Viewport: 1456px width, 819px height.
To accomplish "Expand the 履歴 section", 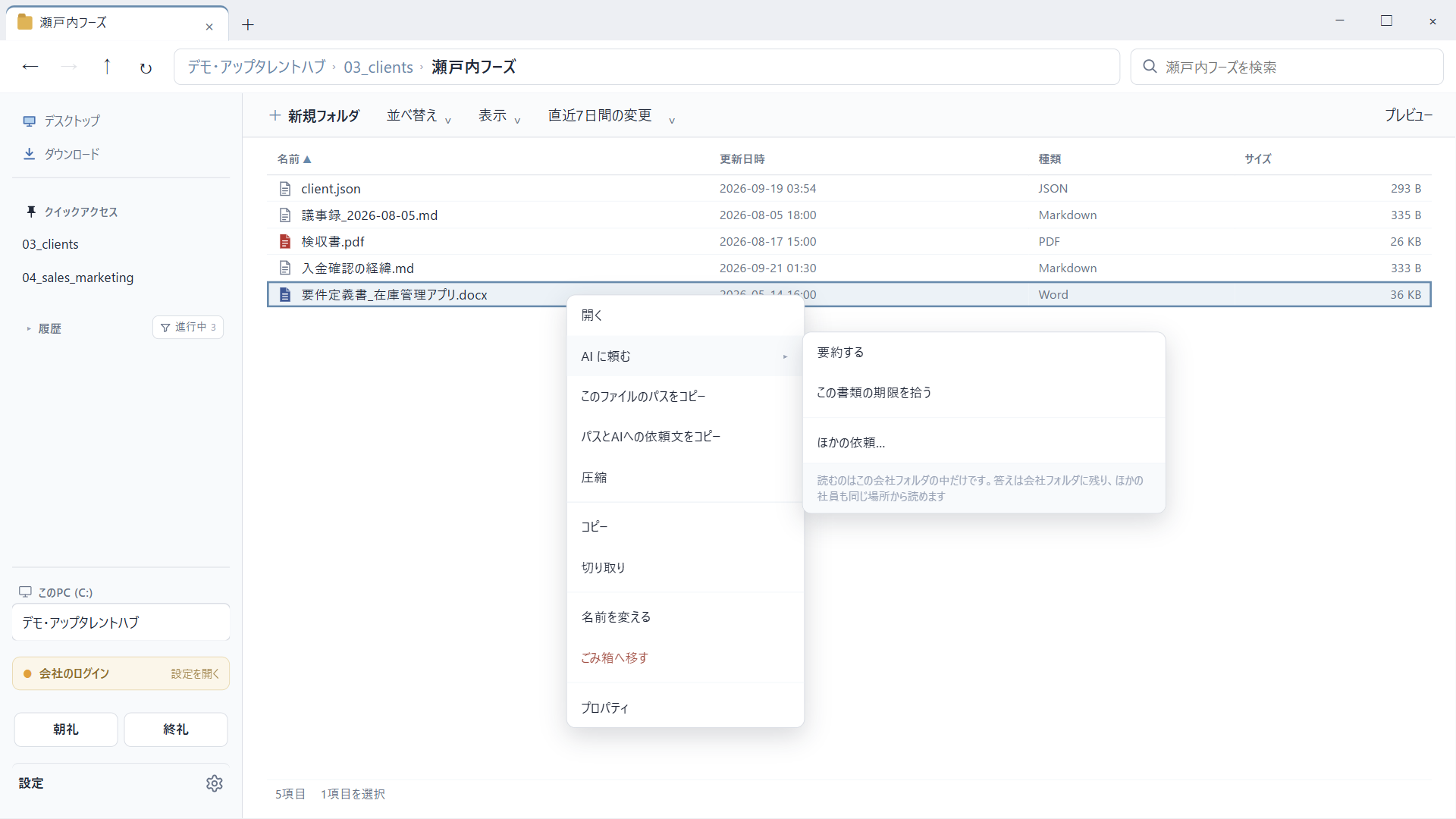I will (x=43, y=328).
